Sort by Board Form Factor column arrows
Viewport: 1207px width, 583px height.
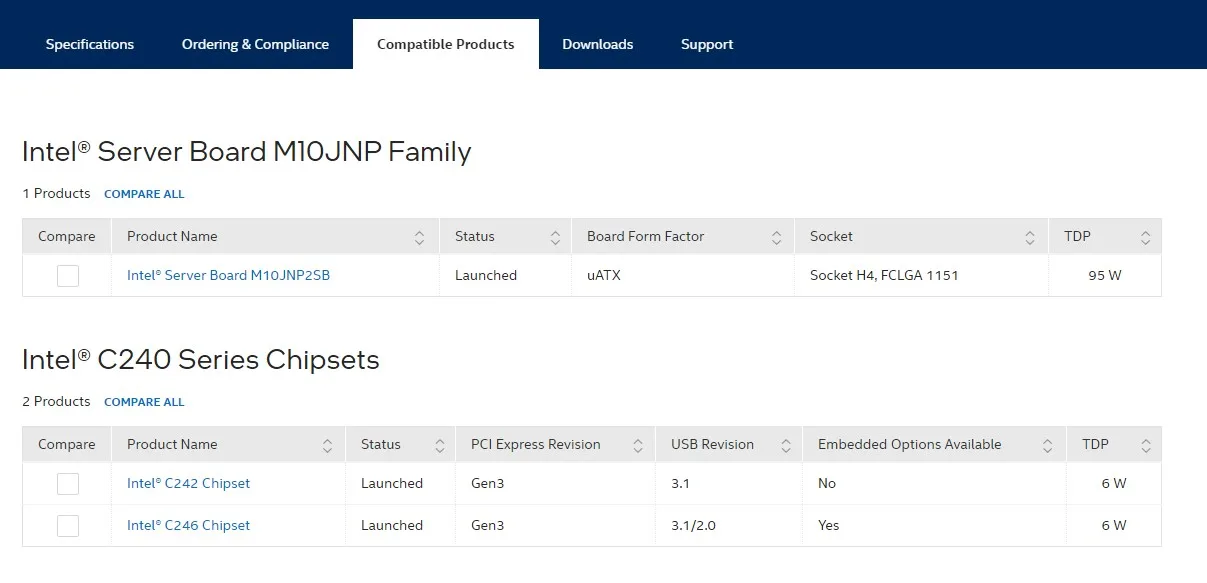tap(776, 237)
